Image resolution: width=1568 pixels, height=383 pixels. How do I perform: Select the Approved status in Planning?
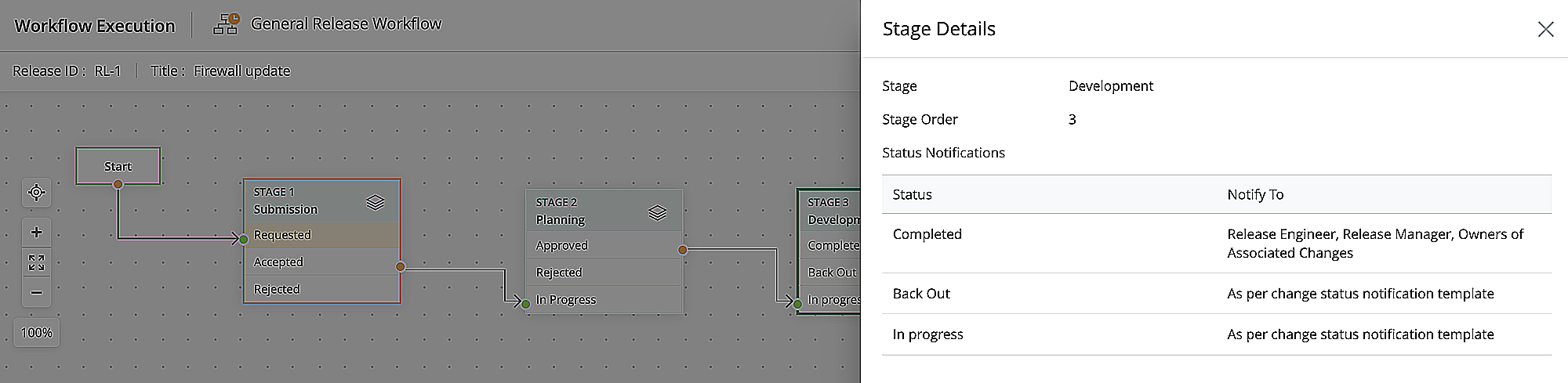(x=602, y=245)
